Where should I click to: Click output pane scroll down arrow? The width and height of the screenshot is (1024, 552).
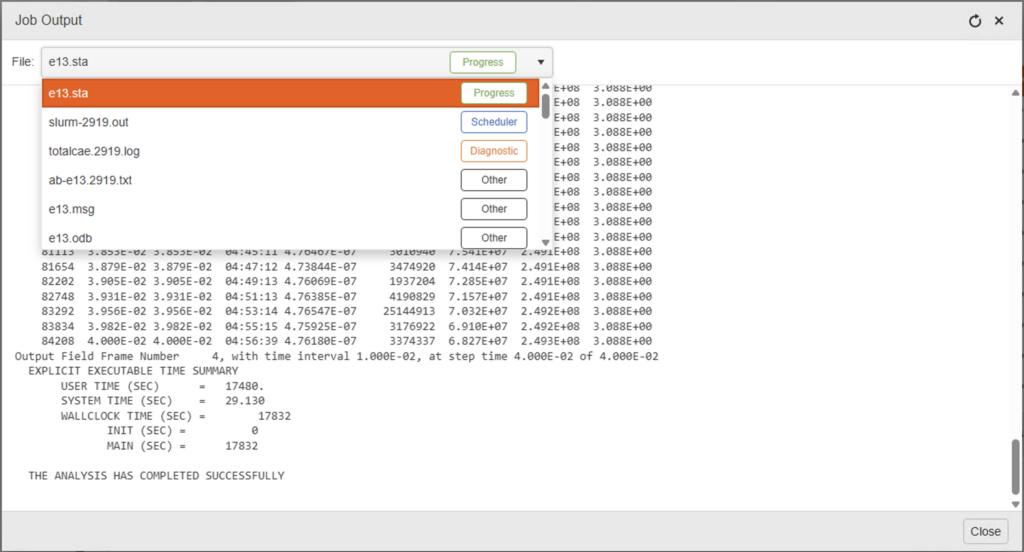click(x=1016, y=504)
